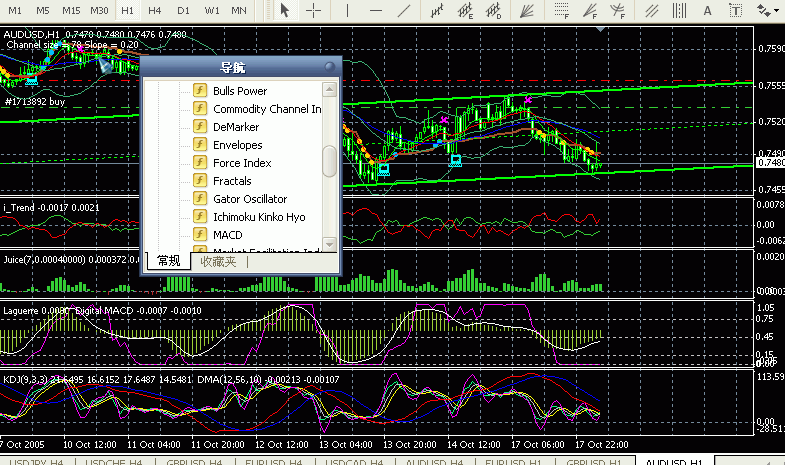Select Bulls Power in the list
The width and height of the screenshot is (785, 465).
(240, 91)
